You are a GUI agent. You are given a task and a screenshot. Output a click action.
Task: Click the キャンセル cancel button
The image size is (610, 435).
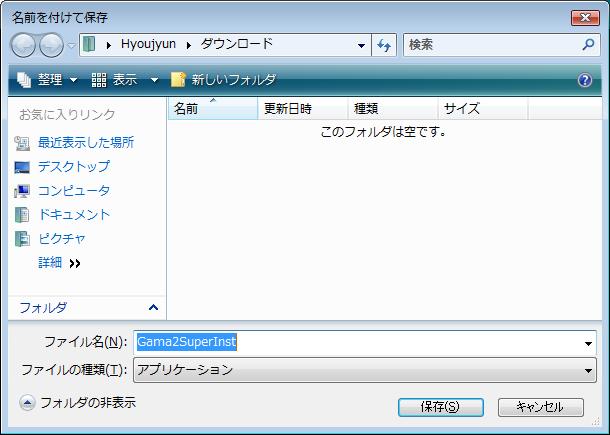click(x=540, y=407)
